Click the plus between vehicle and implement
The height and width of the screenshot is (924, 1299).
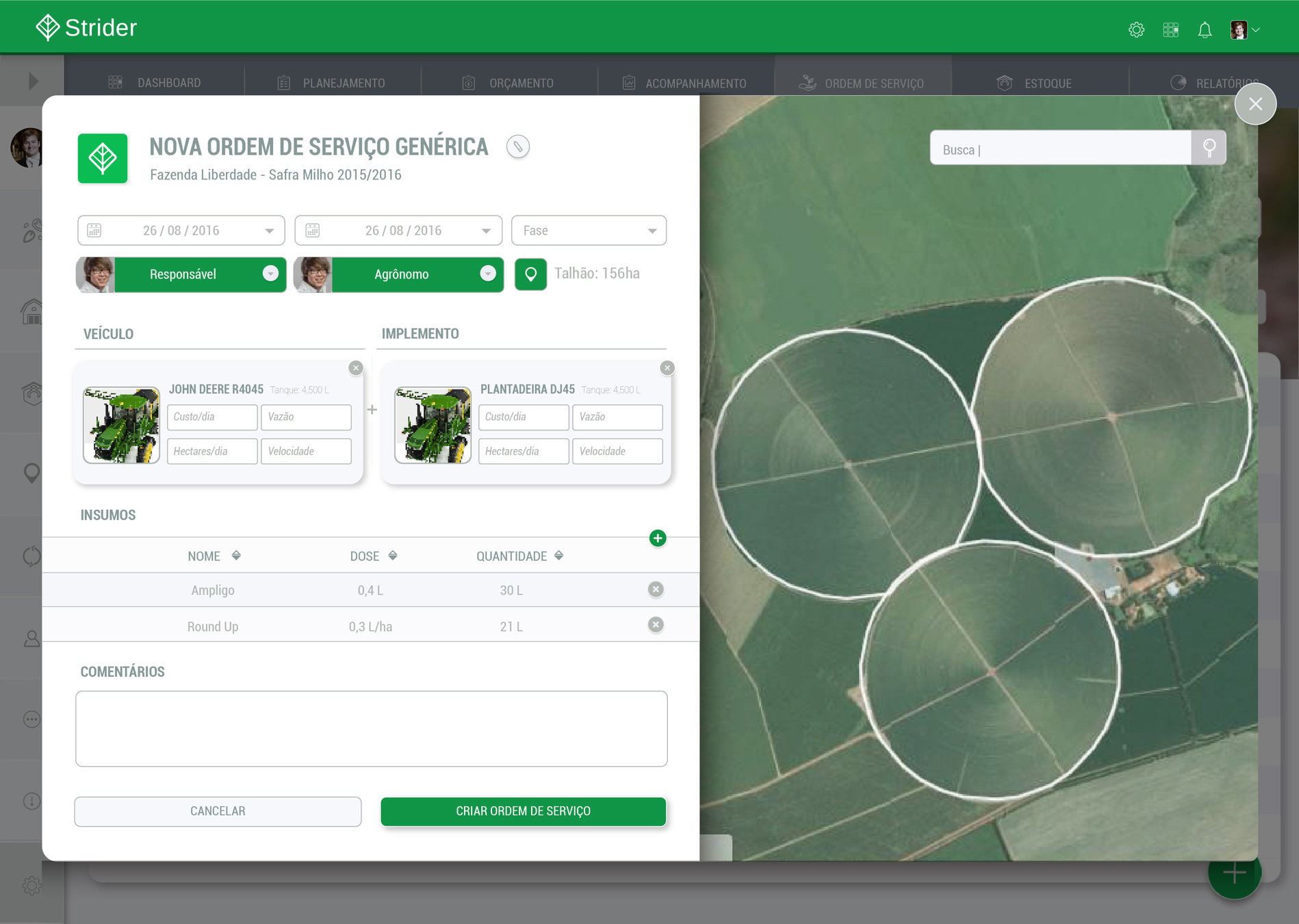[x=372, y=409]
